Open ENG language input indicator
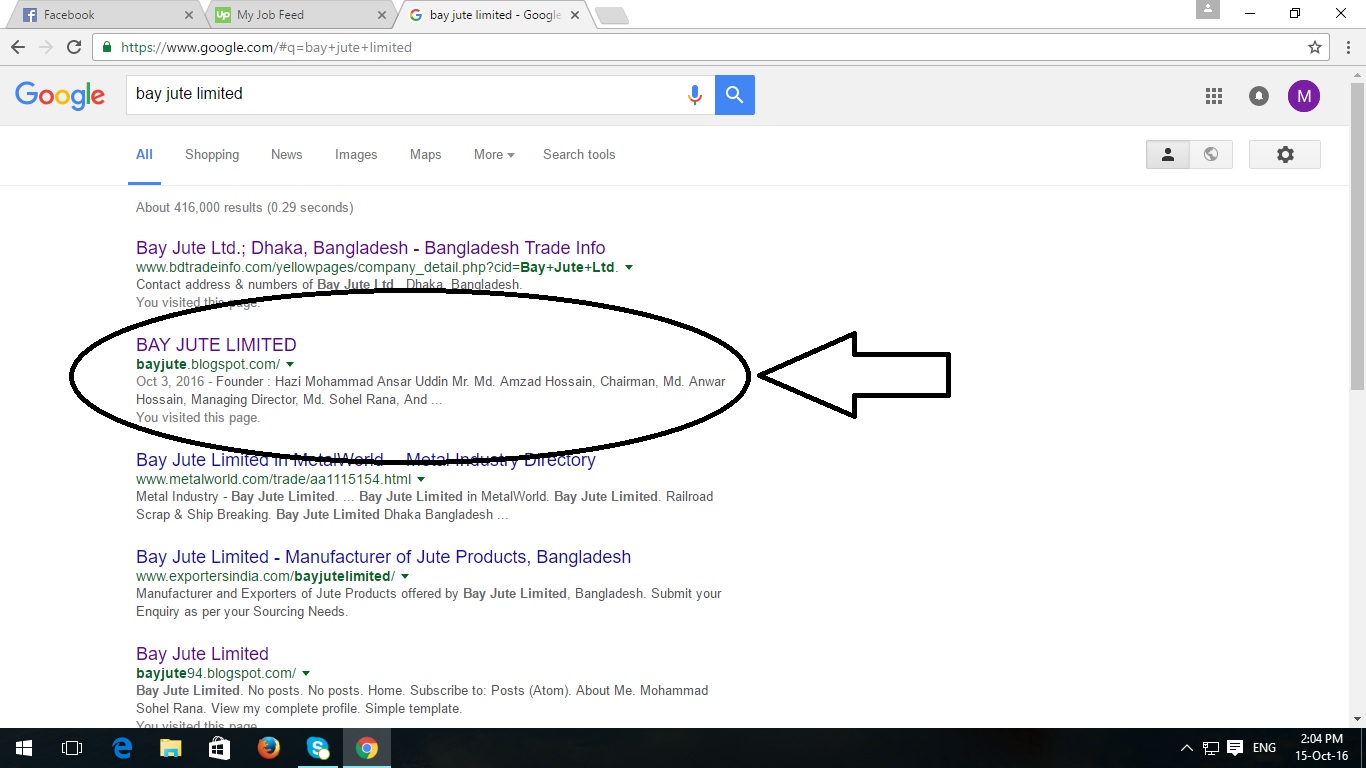Image resolution: width=1366 pixels, height=768 pixels. point(1264,748)
